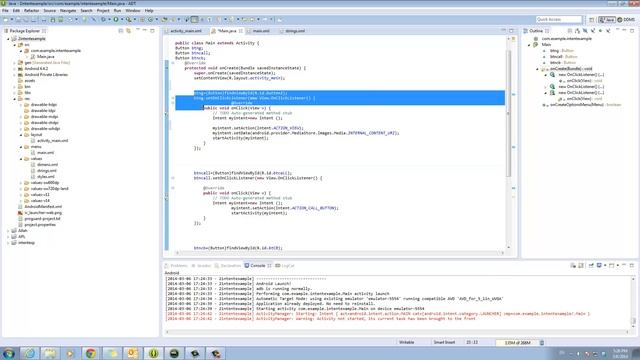The width and height of the screenshot is (640, 360).
Task: Switch to the strings.xml editor tab
Action: (295, 31)
